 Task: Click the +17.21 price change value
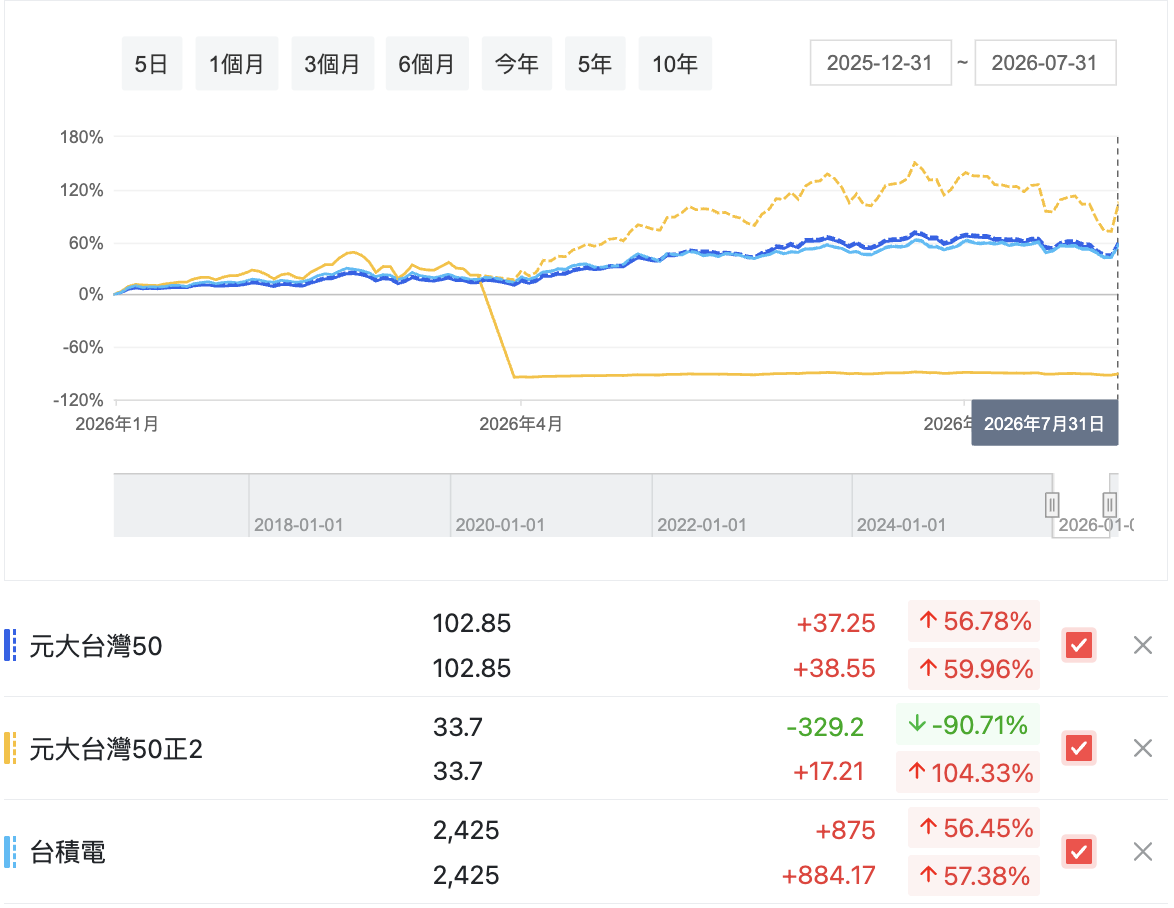tap(828, 772)
